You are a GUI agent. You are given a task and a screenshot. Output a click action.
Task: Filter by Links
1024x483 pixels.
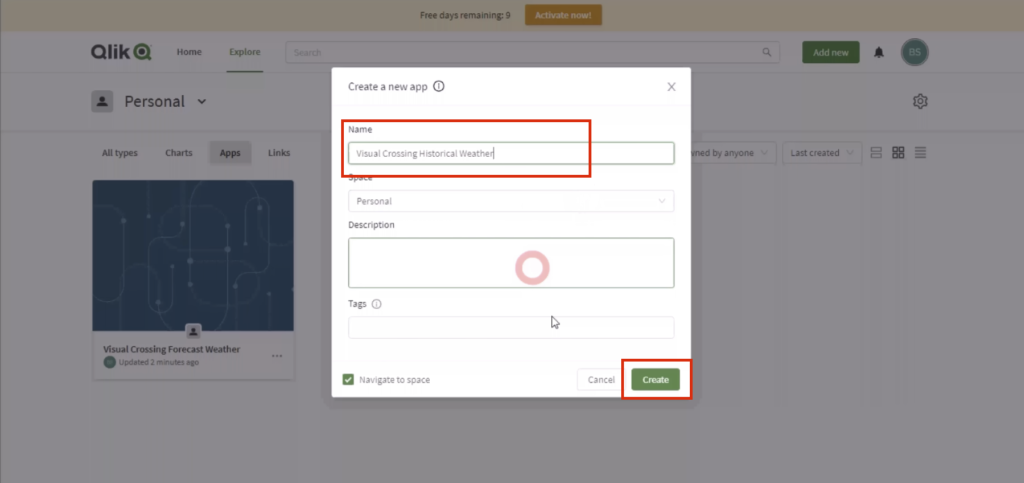click(x=279, y=153)
